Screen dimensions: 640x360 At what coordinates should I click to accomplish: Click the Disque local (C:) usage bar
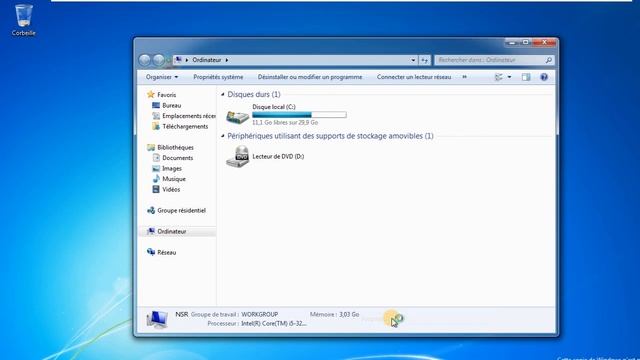[x=299, y=115]
